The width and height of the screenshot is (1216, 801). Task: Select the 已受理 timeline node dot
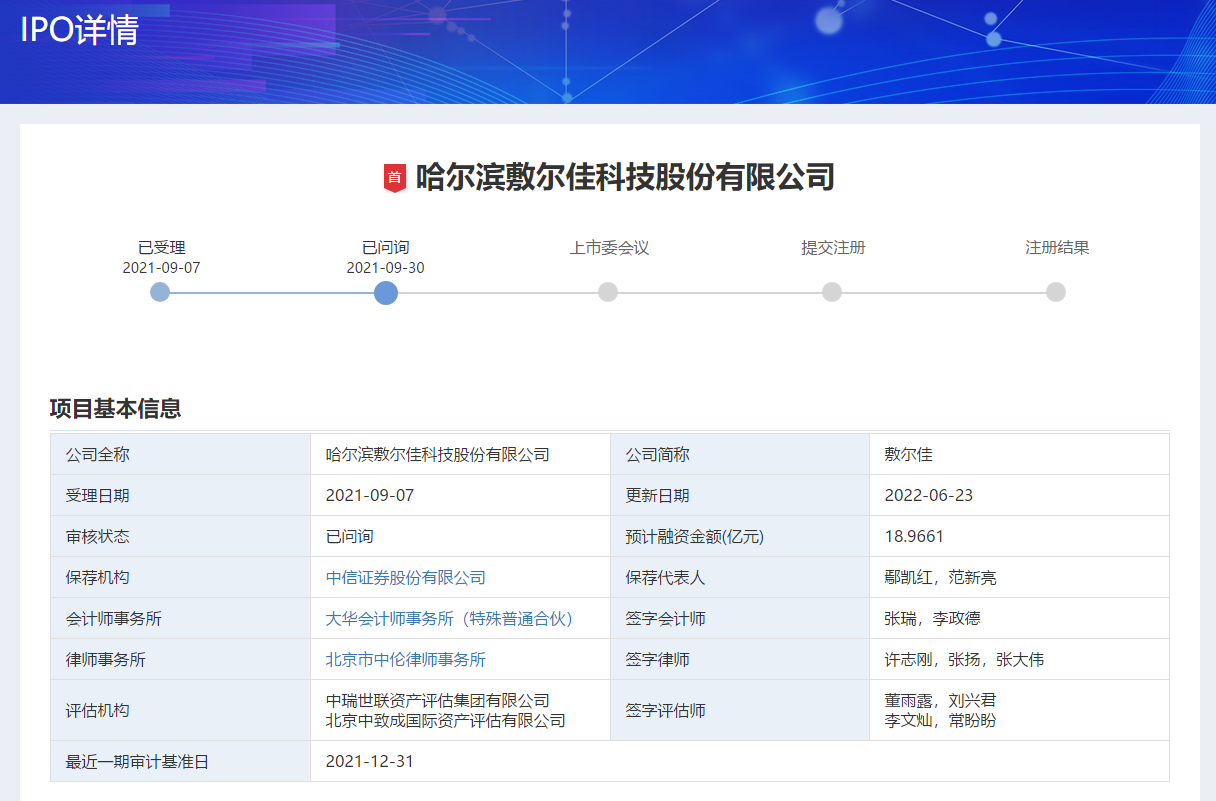tap(160, 292)
